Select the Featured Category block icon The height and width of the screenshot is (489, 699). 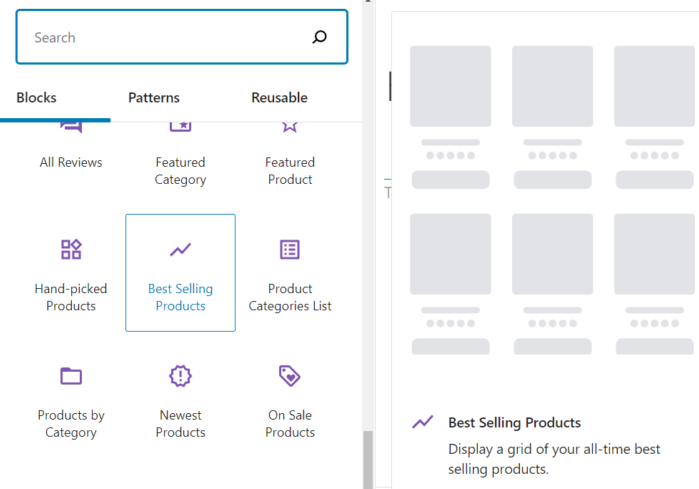coord(180,127)
